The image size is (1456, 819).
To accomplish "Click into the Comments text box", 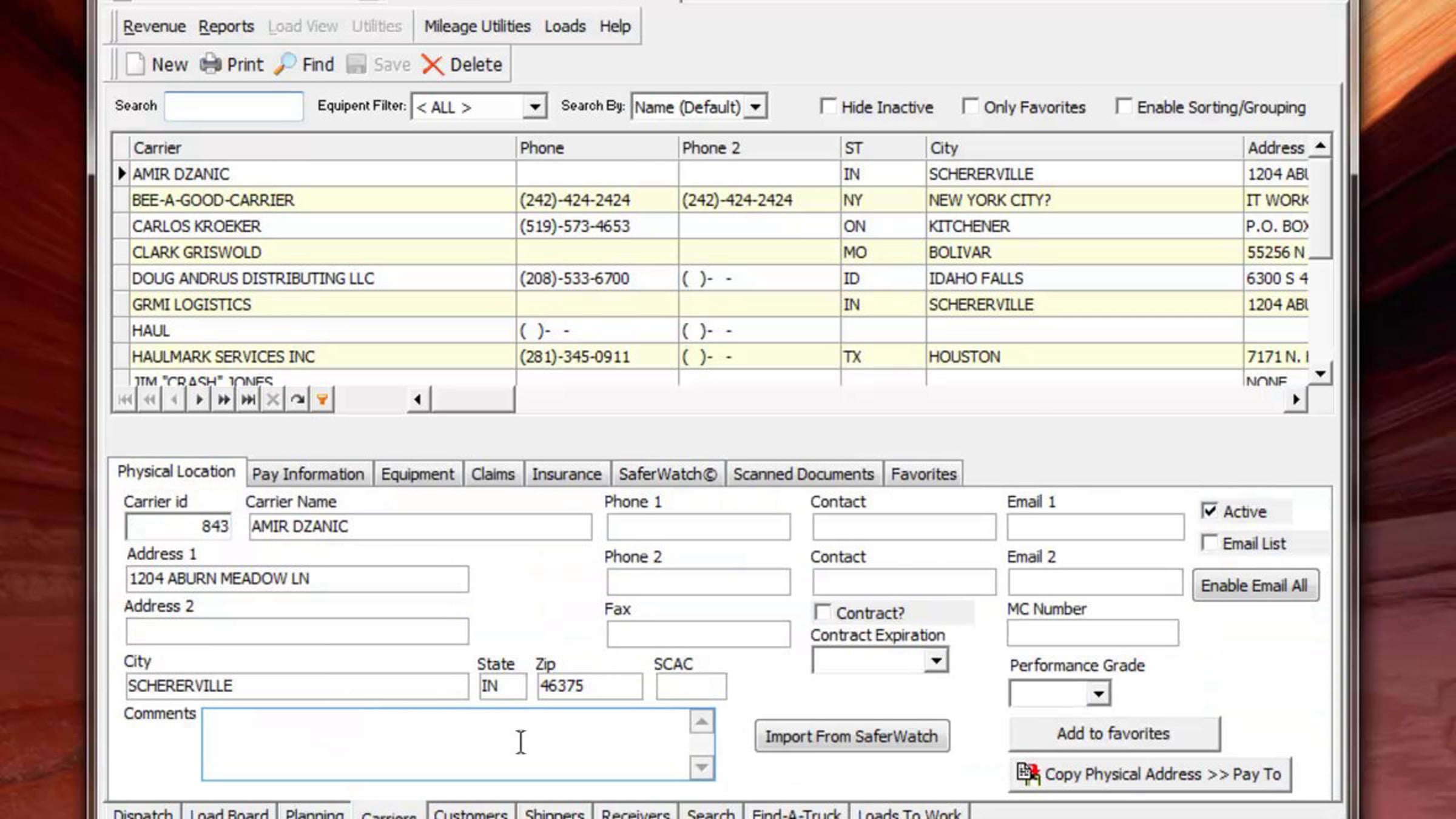I will [x=446, y=744].
